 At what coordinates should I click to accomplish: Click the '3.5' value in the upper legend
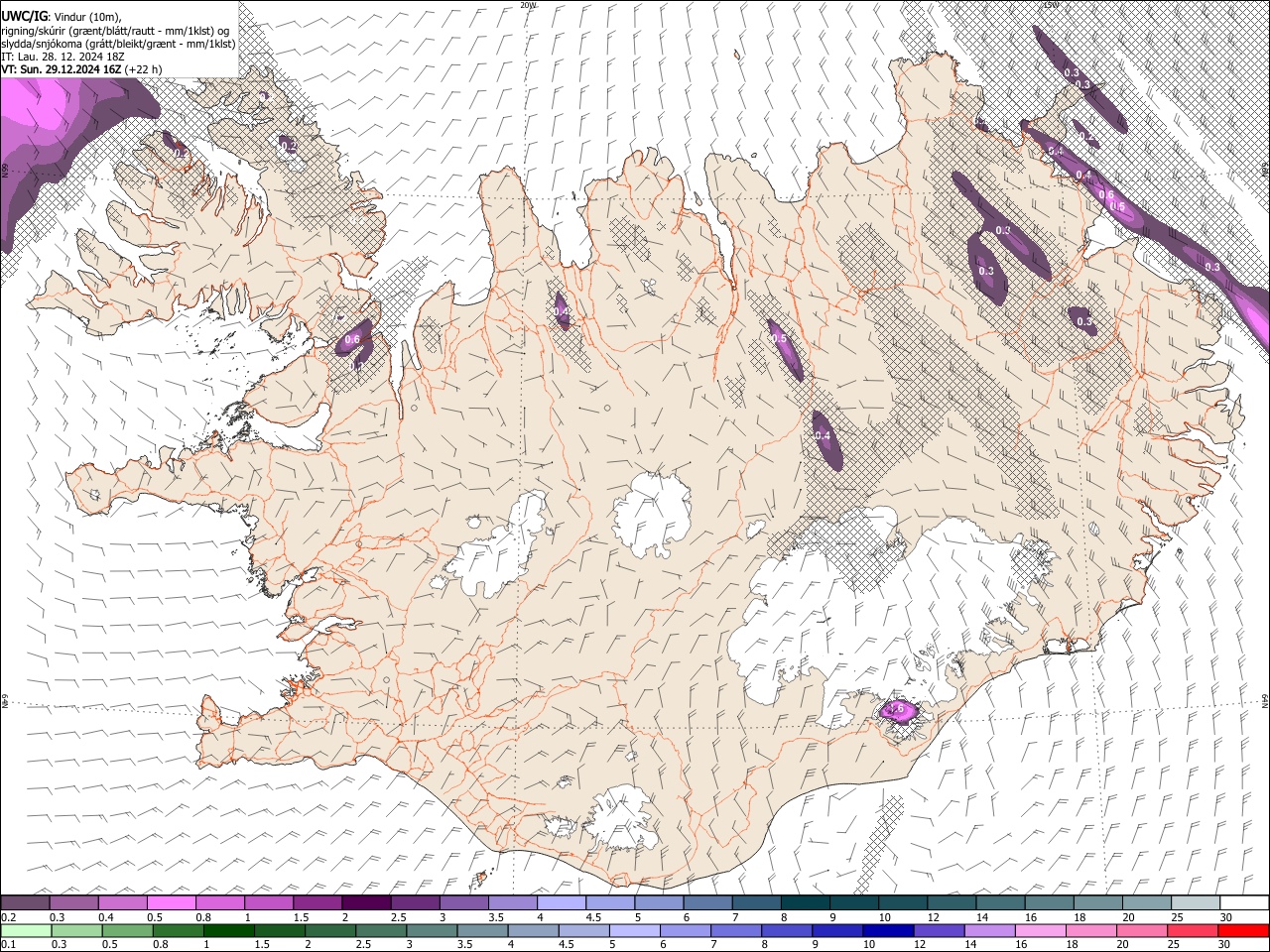(x=496, y=917)
